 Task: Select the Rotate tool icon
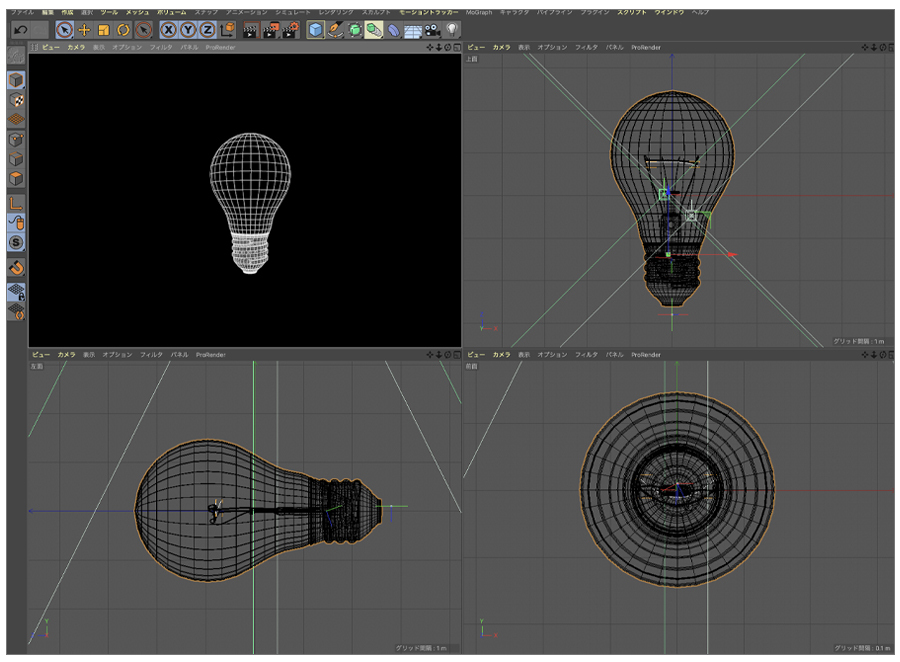(x=123, y=30)
